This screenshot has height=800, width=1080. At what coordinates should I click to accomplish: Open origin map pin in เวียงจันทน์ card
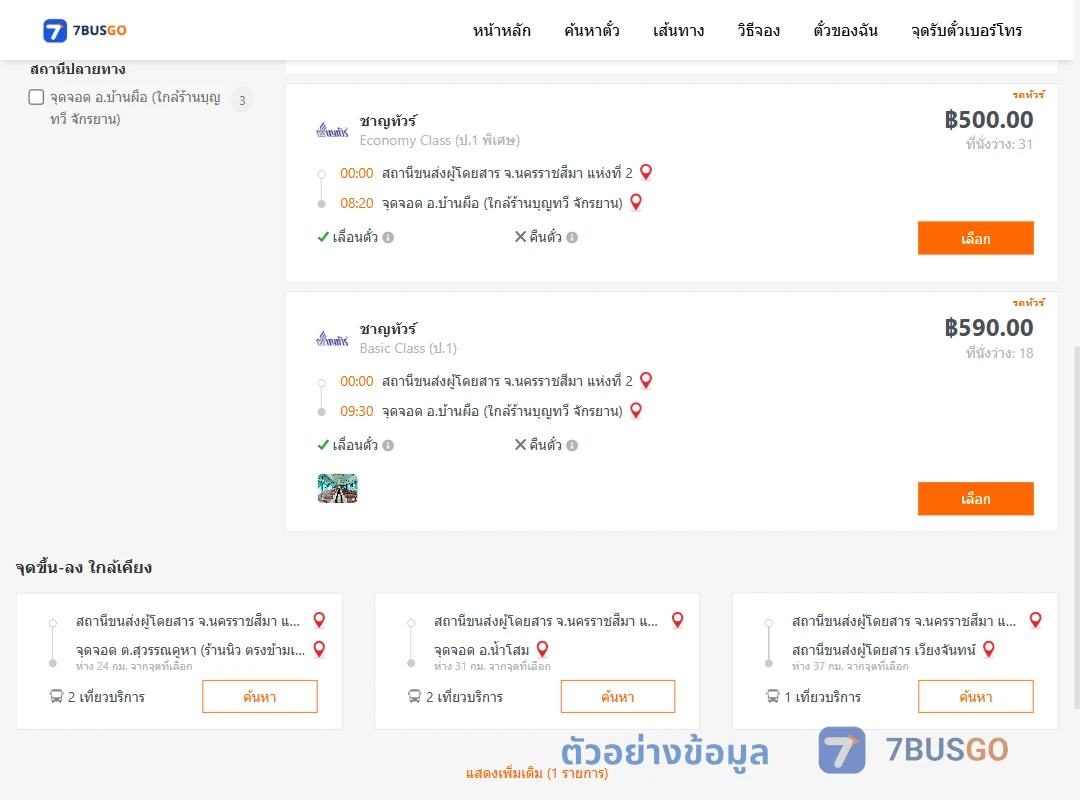(1035, 620)
